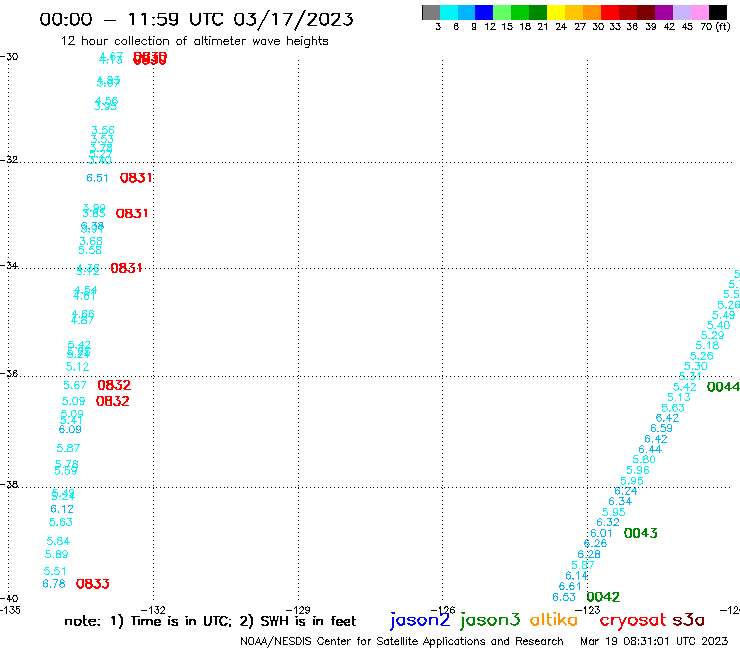Click the wave height value '6.01'
This screenshot has height=650, width=740.
click(601, 533)
